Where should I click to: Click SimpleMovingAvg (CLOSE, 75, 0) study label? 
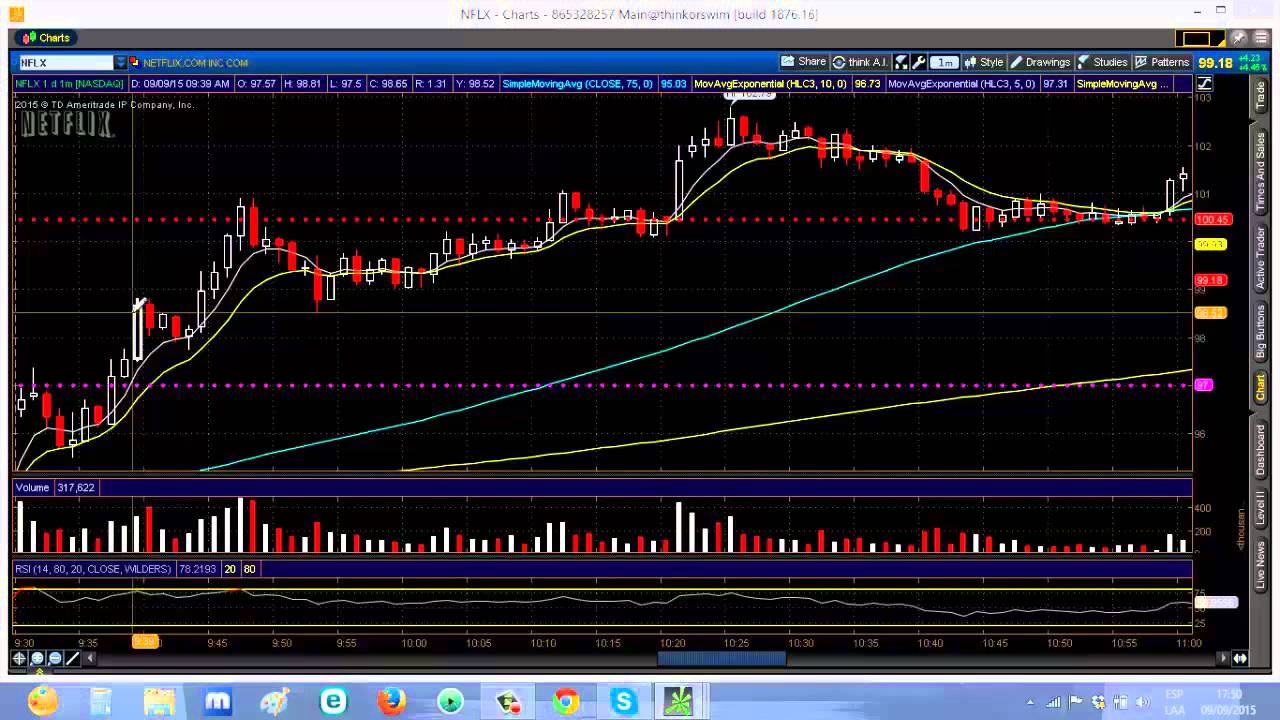click(x=578, y=84)
